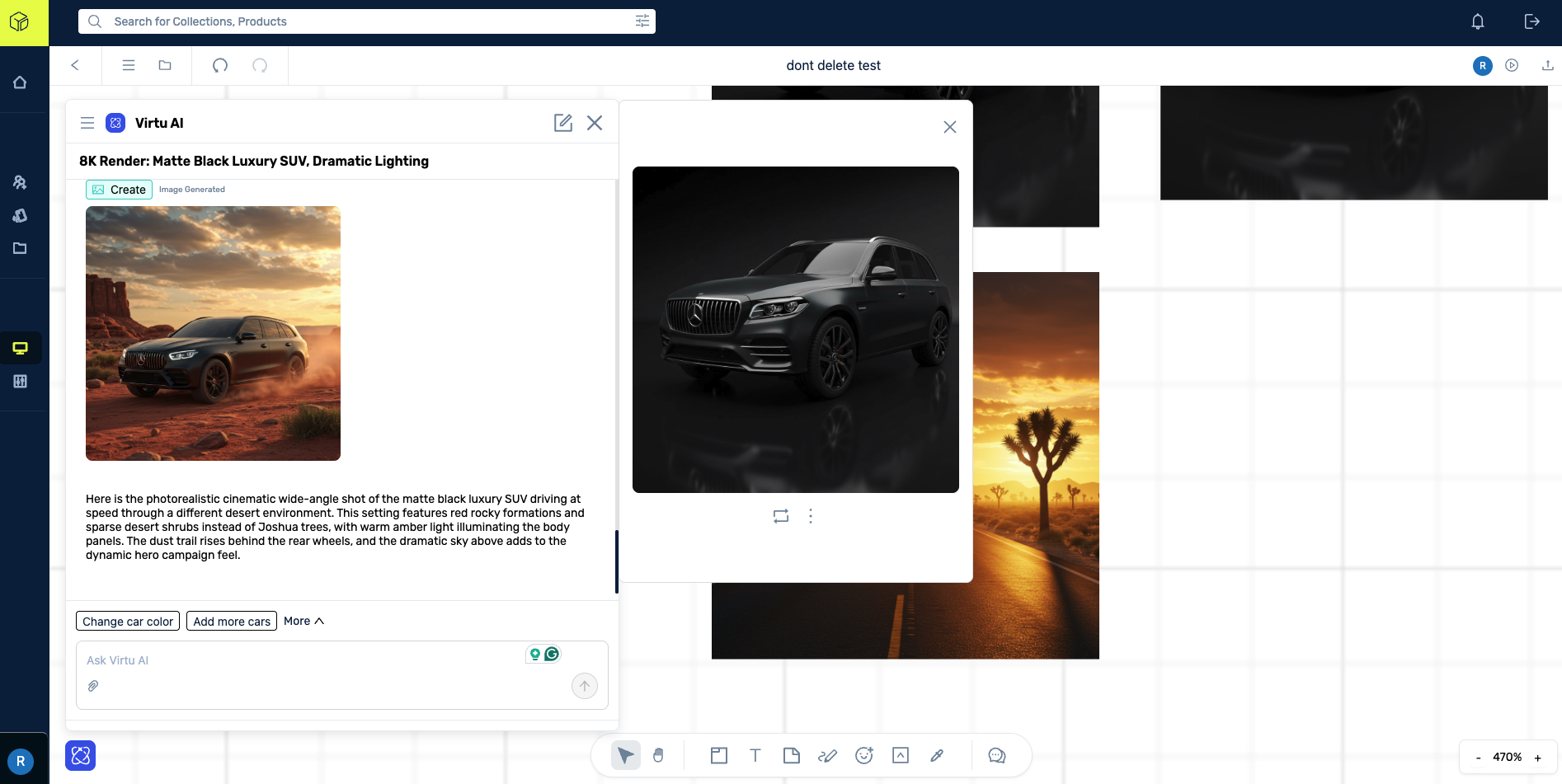Click the Change car color button
This screenshot has height=784, width=1562.
pos(127,621)
